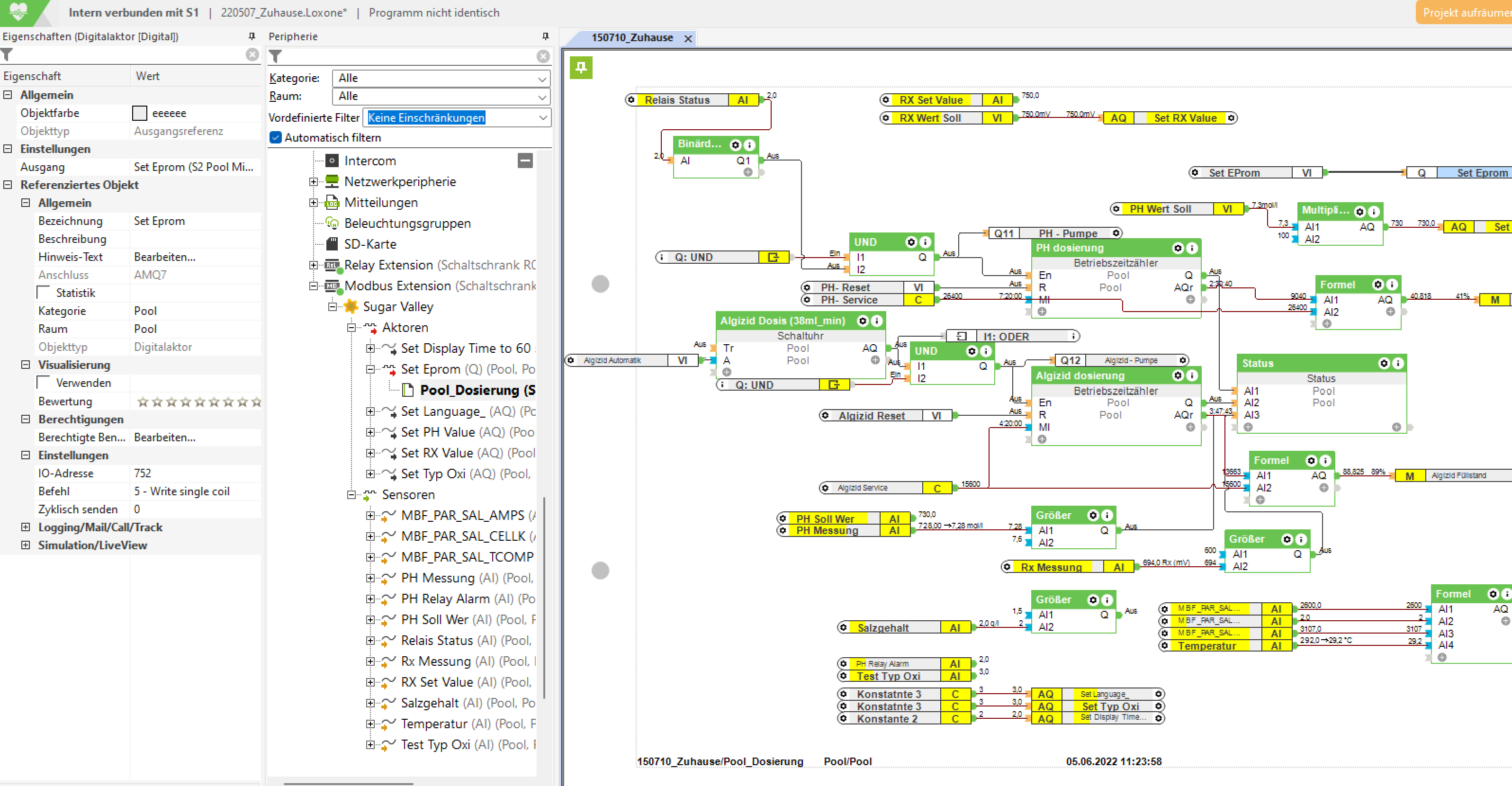Open settings gear on PH dosierung block
This screenshot has height=786, width=1512.
(1178, 248)
